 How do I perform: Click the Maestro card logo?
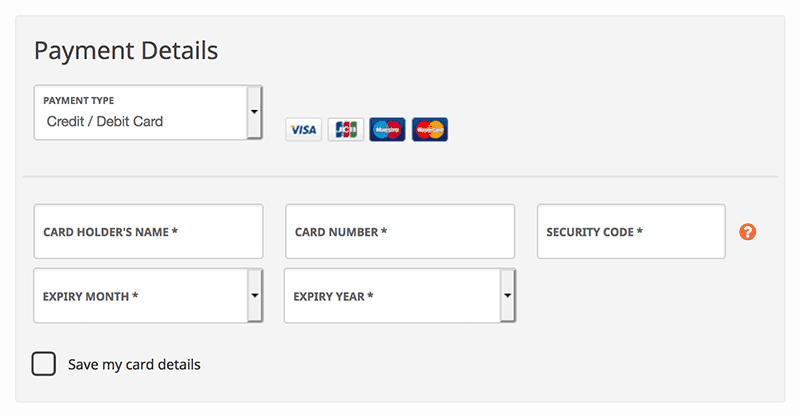pyautogui.click(x=387, y=130)
